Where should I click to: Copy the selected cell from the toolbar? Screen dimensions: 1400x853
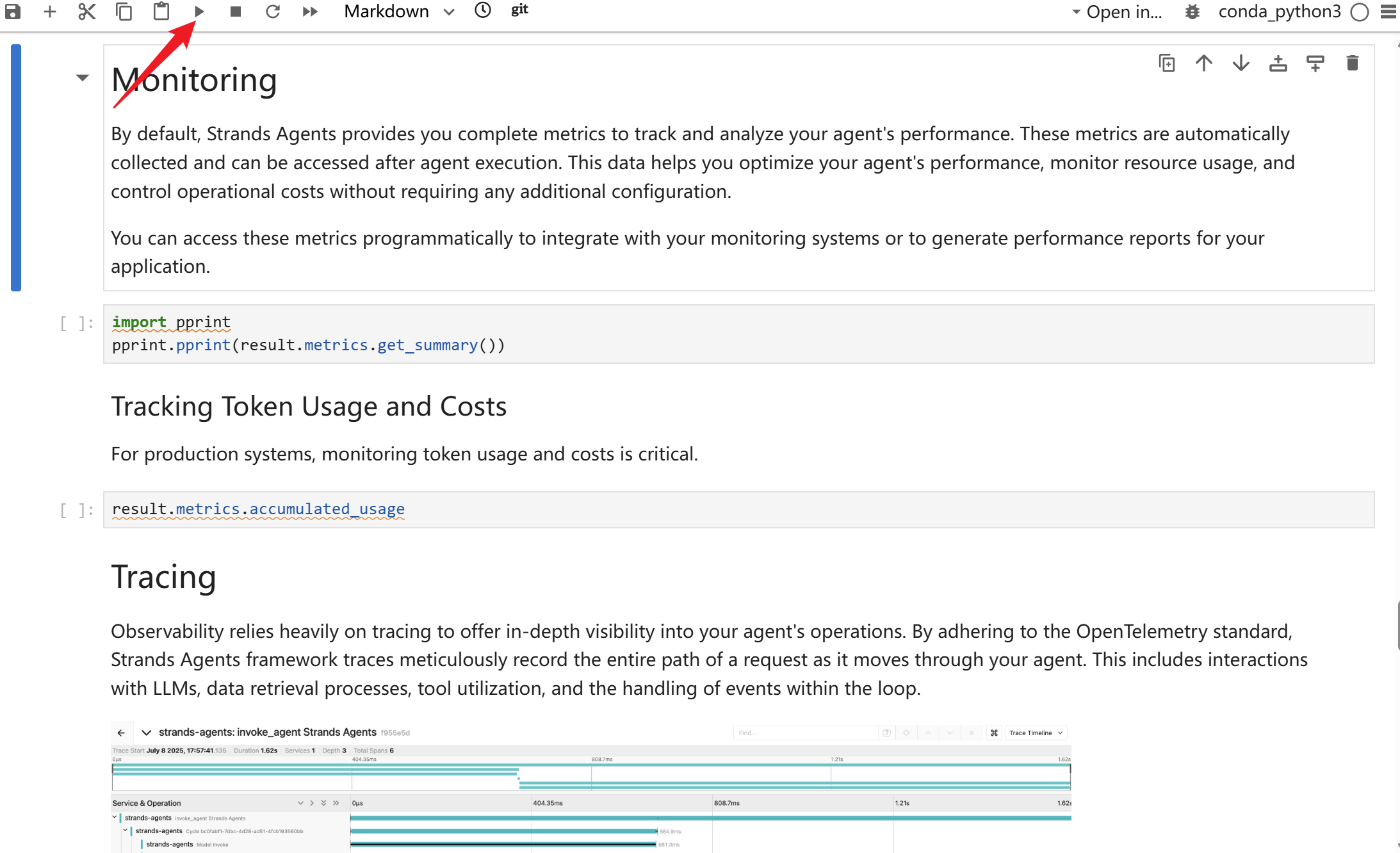[x=124, y=12]
